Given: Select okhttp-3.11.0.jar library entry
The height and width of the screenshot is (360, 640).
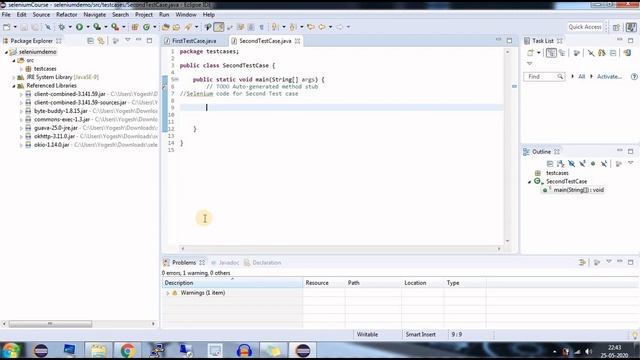Looking at the screenshot, I should [54, 136].
